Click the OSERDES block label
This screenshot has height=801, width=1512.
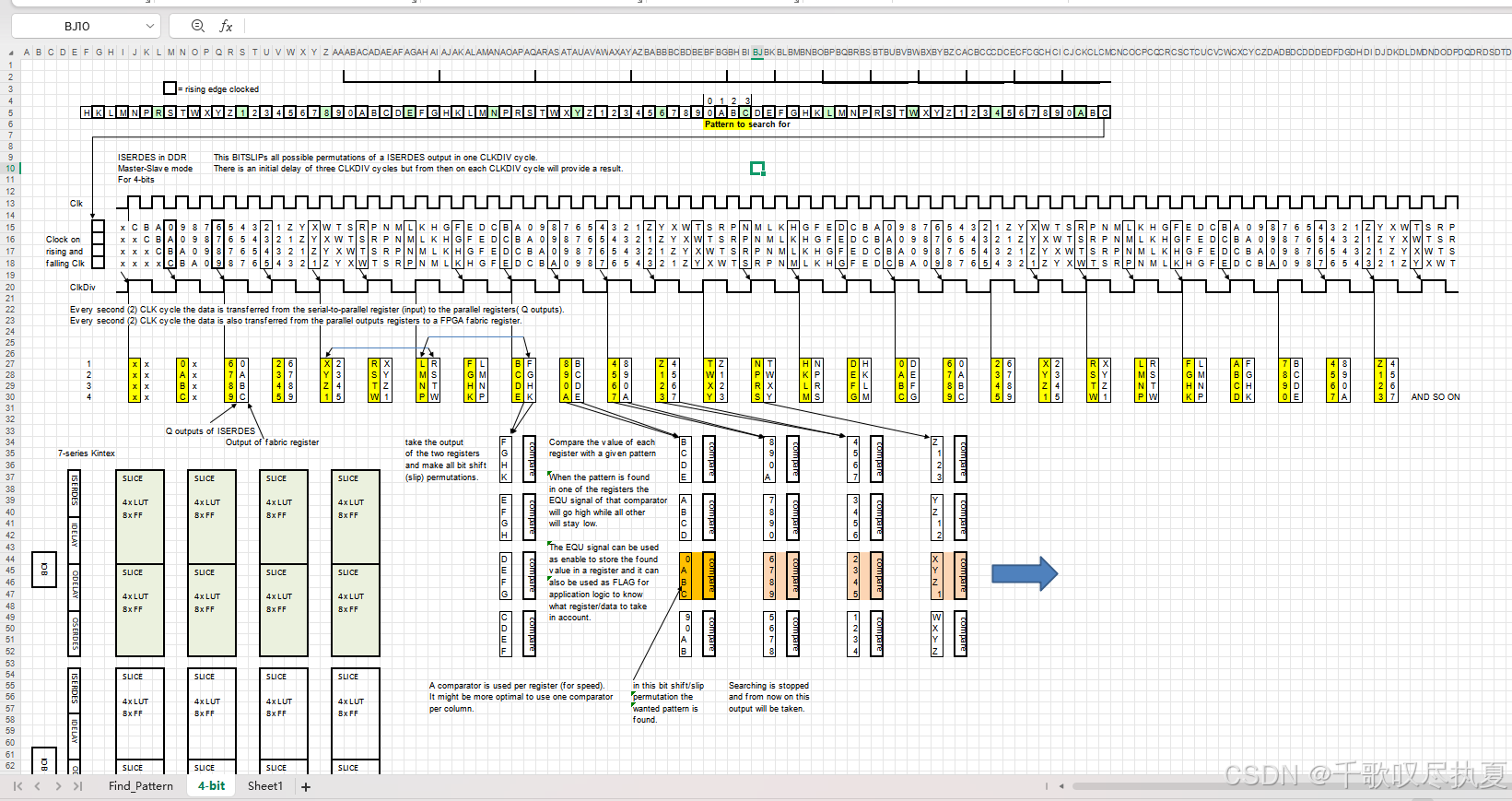pos(75,633)
